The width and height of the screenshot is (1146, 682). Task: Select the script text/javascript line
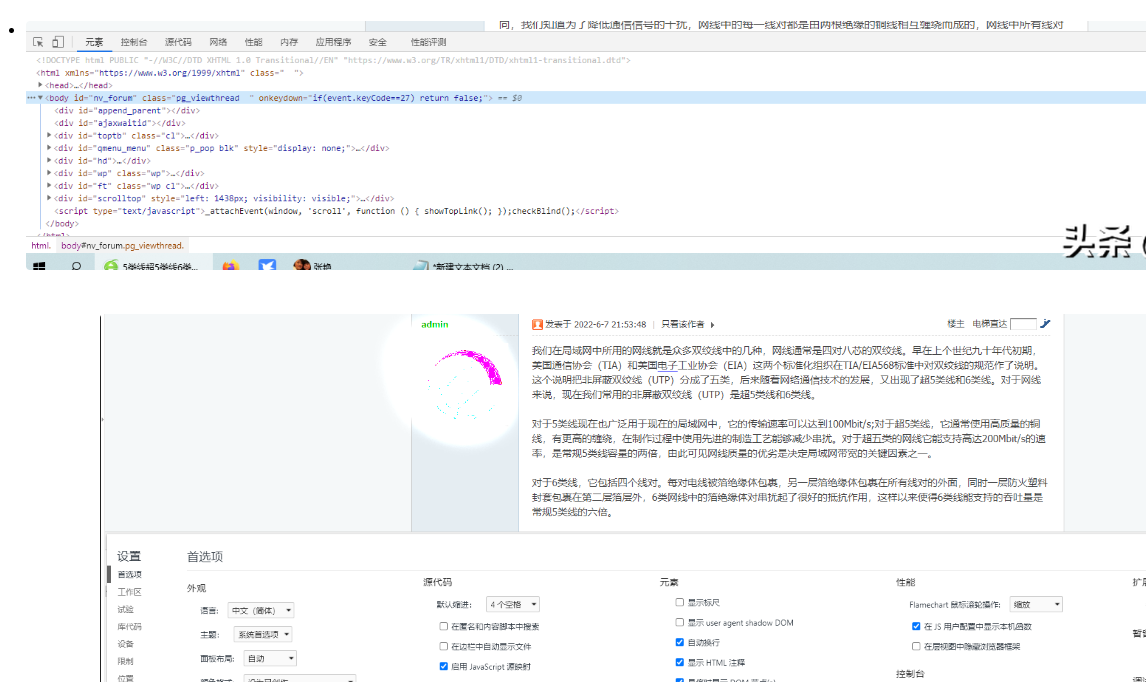337,211
